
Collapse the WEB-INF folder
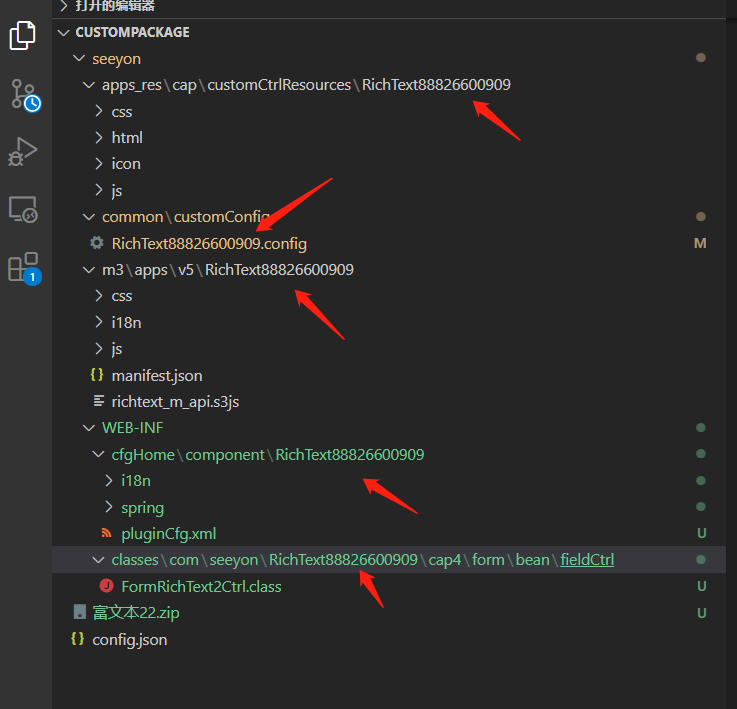132,428
